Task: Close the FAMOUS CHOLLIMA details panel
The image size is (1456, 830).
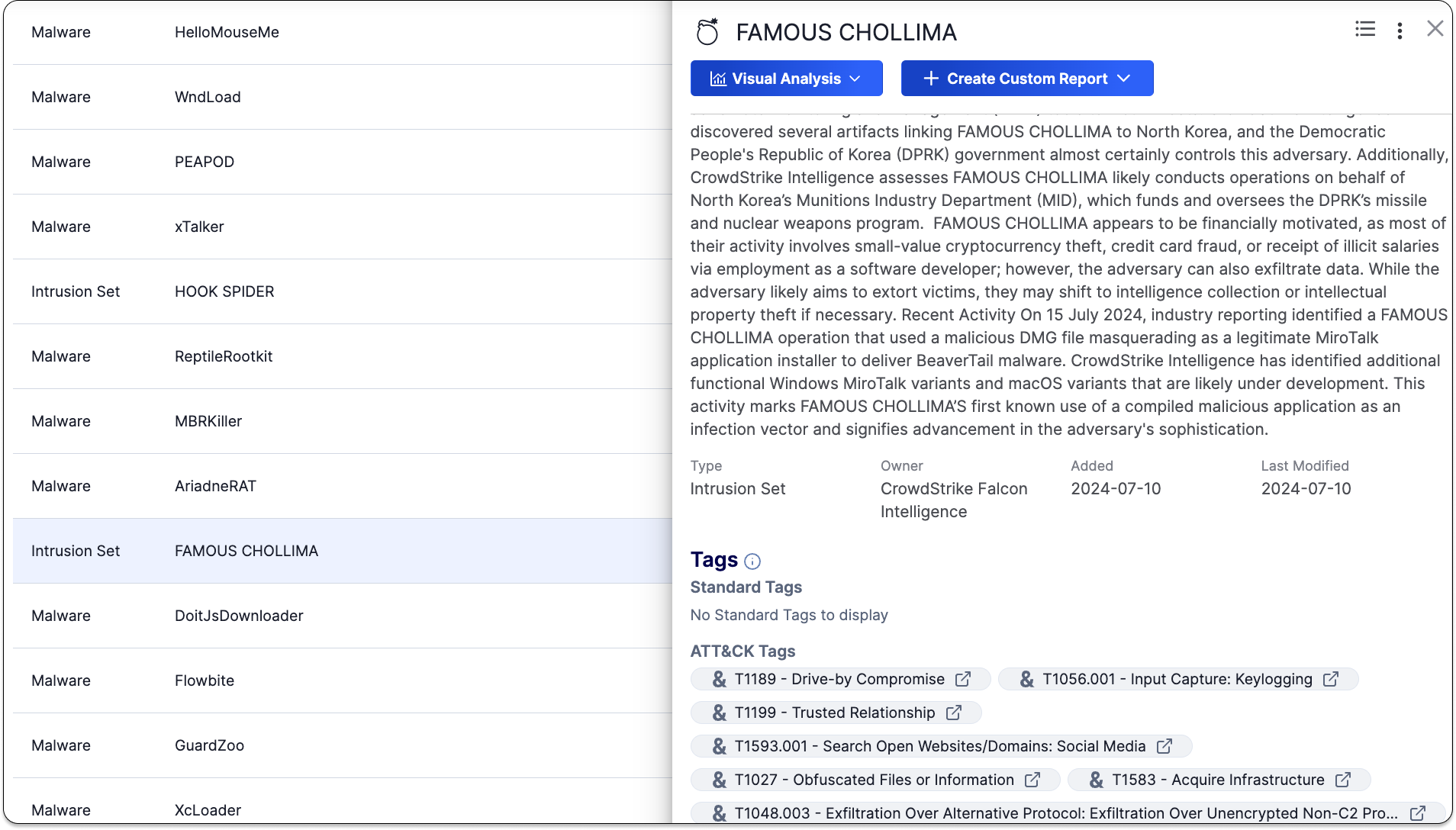Action: pyautogui.click(x=1435, y=29)
